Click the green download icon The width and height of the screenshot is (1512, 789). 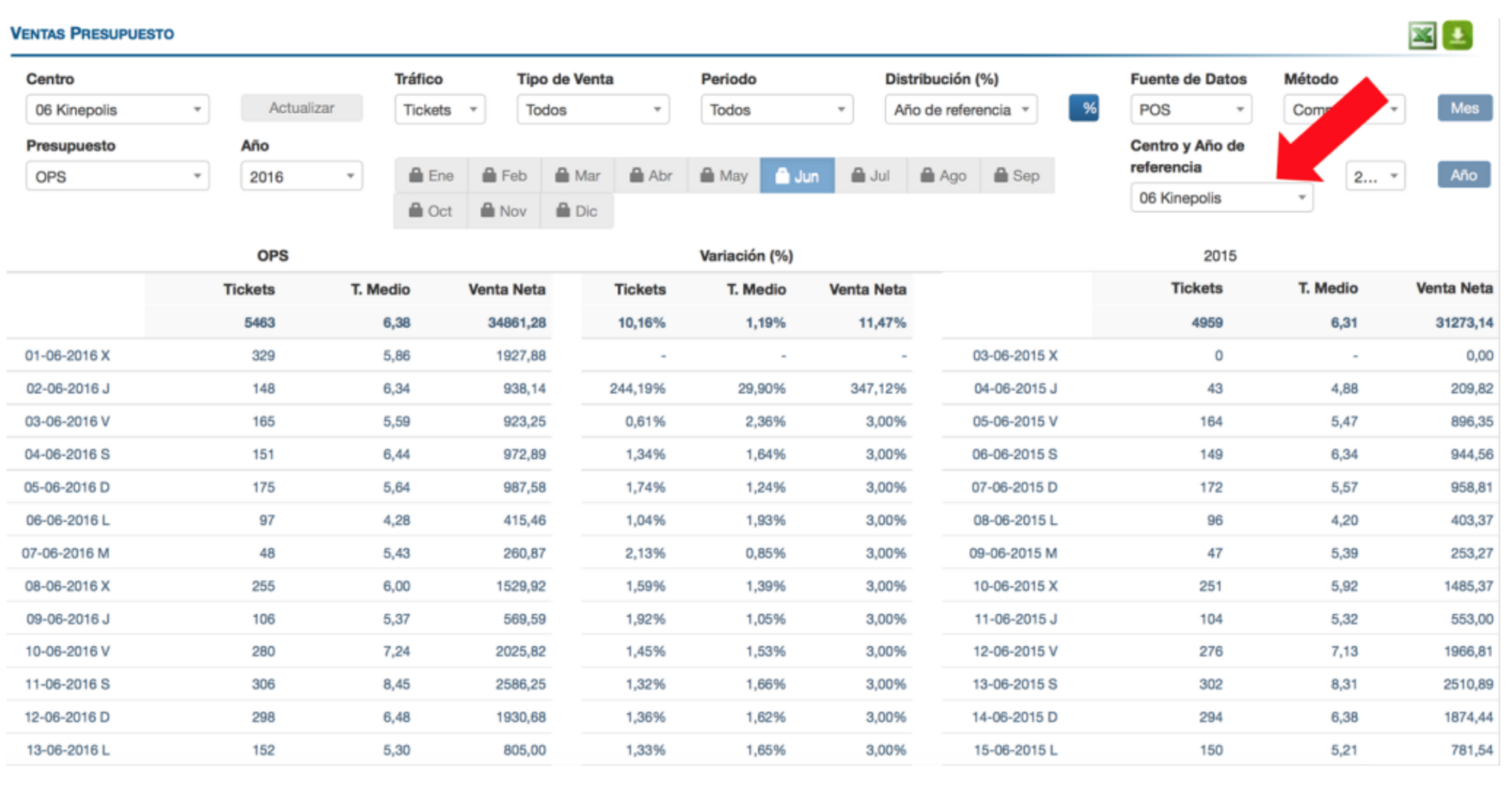(1457, 35)
